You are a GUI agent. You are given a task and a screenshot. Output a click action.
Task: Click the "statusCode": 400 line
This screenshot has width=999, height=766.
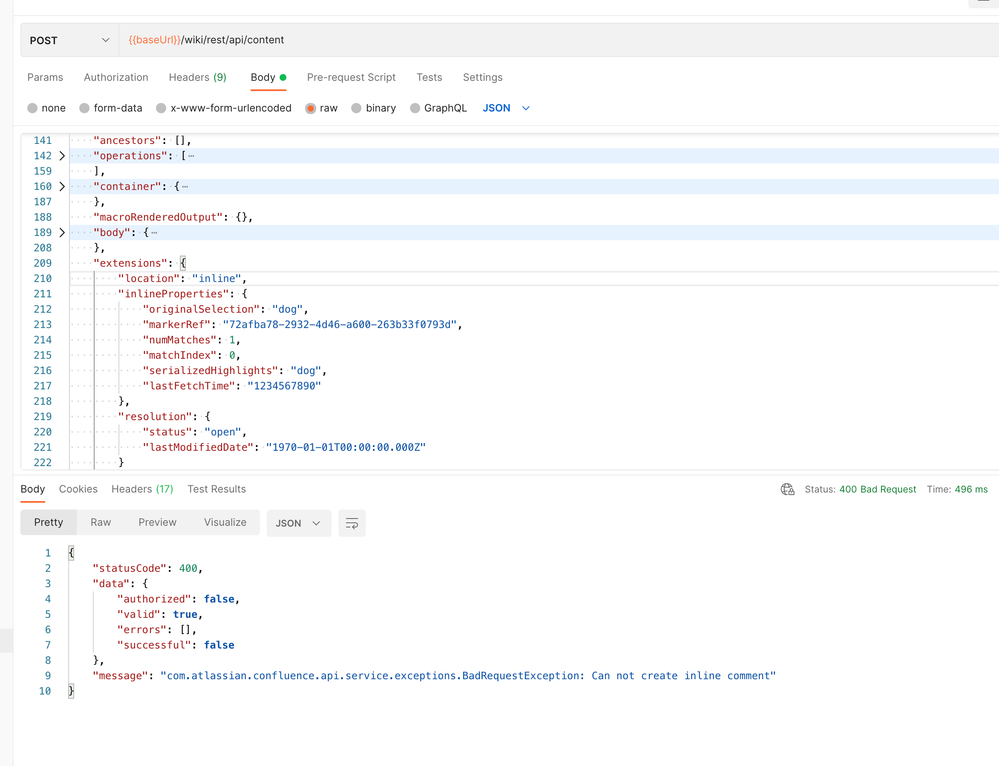[x=148, y=568]
